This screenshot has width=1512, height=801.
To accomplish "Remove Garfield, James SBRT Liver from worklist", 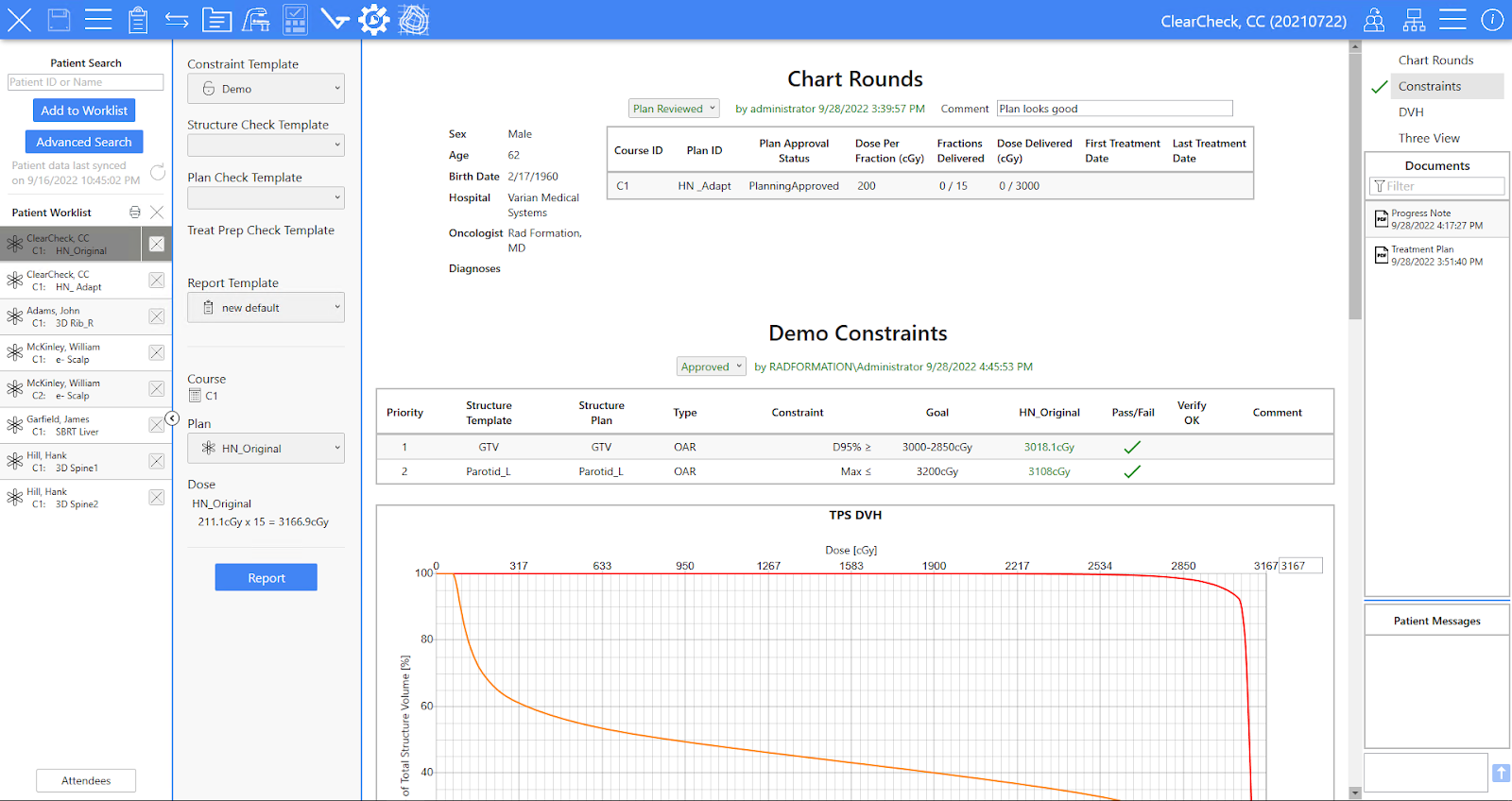I will 157,425.
